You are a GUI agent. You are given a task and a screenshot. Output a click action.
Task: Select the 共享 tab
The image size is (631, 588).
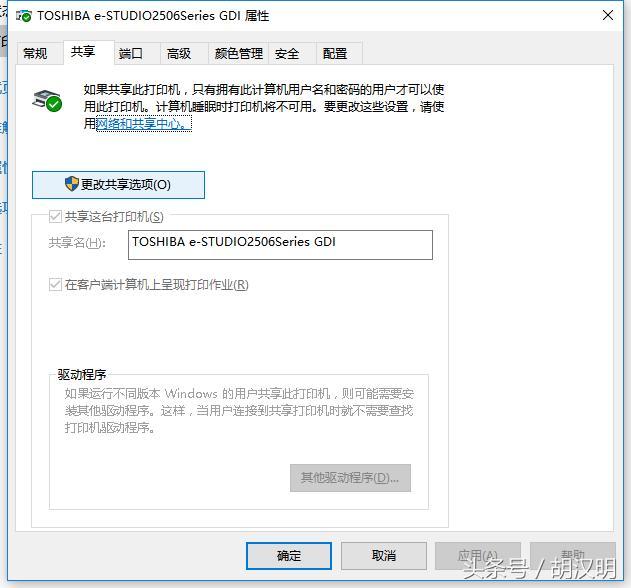coord(89,52)
